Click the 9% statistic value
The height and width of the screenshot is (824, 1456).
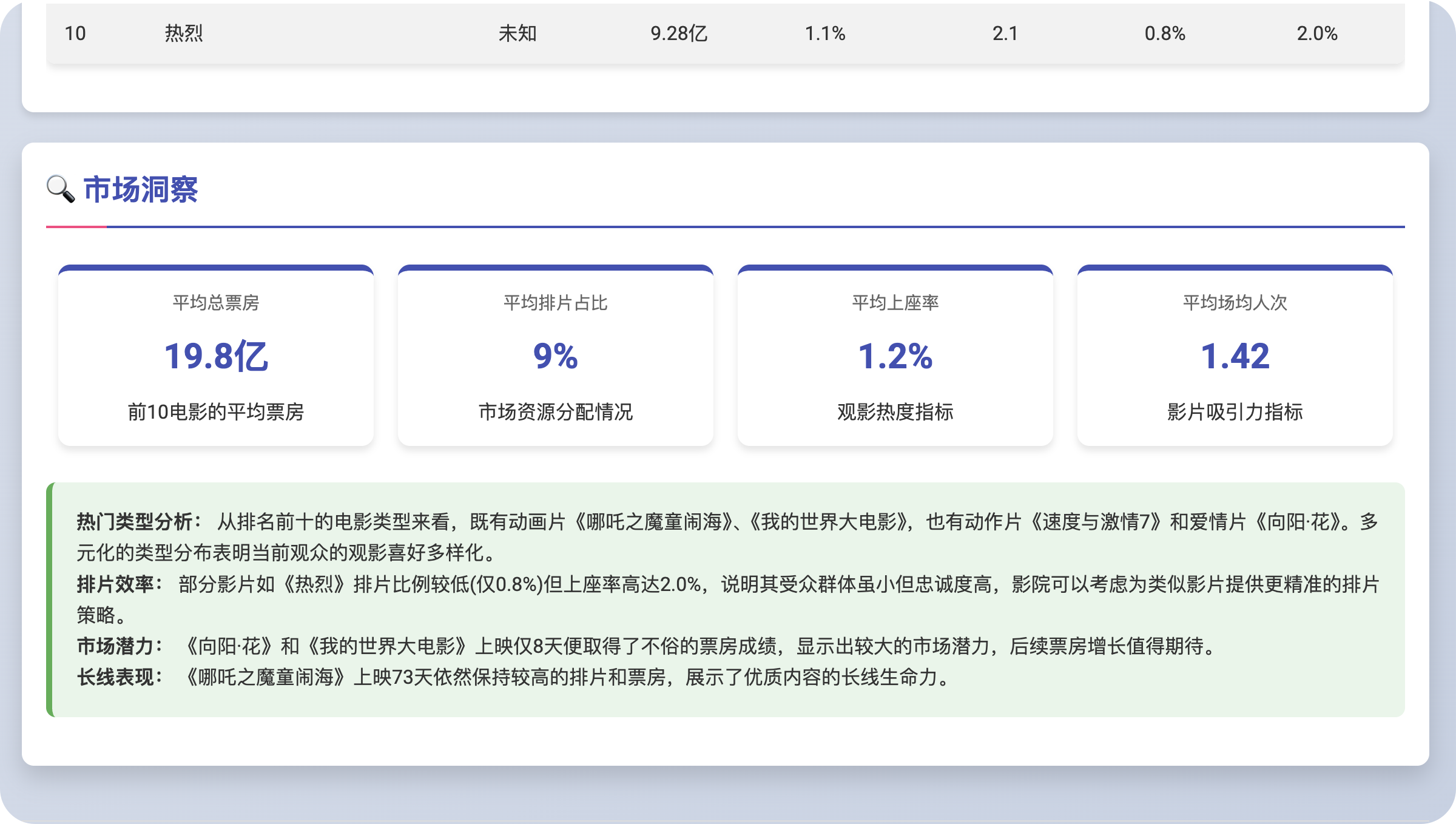(x=555, y=356)
